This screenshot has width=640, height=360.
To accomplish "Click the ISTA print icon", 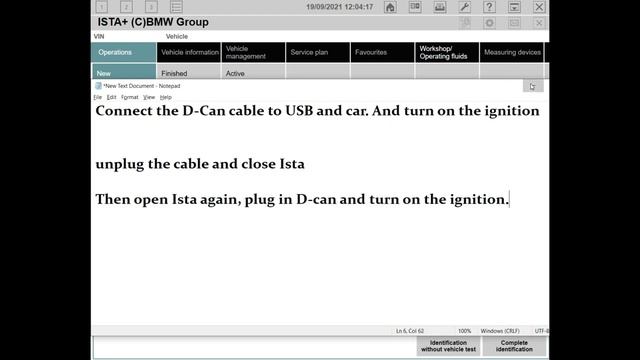I will [x=440, y=7].
